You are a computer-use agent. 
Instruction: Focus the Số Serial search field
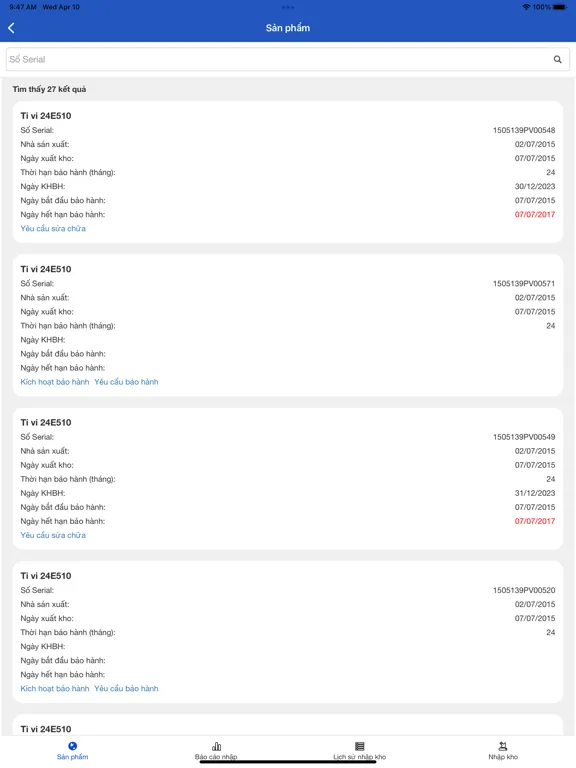tap(288, 59)
